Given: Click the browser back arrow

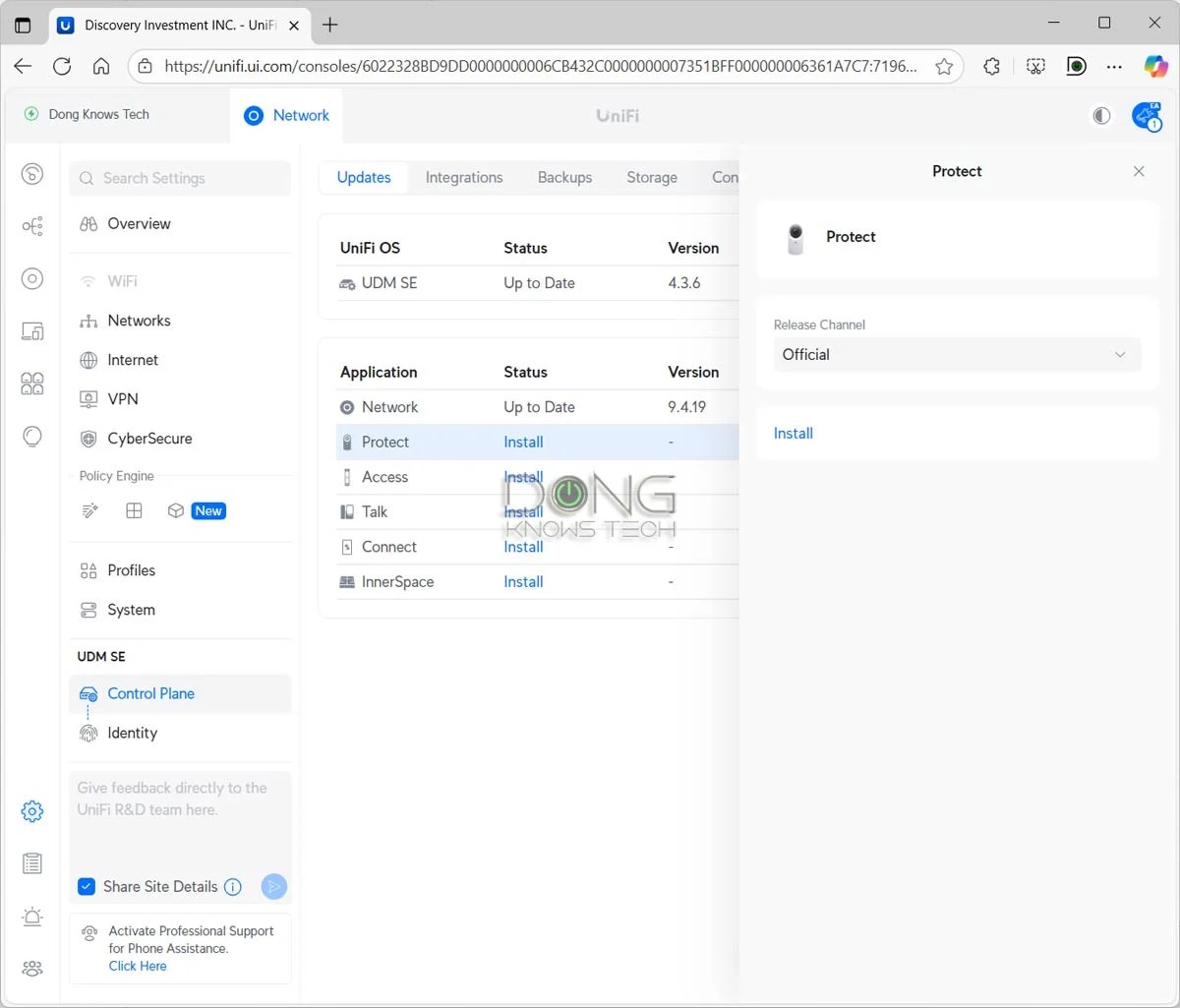Looking at the screenshot, I should point(23,66).
